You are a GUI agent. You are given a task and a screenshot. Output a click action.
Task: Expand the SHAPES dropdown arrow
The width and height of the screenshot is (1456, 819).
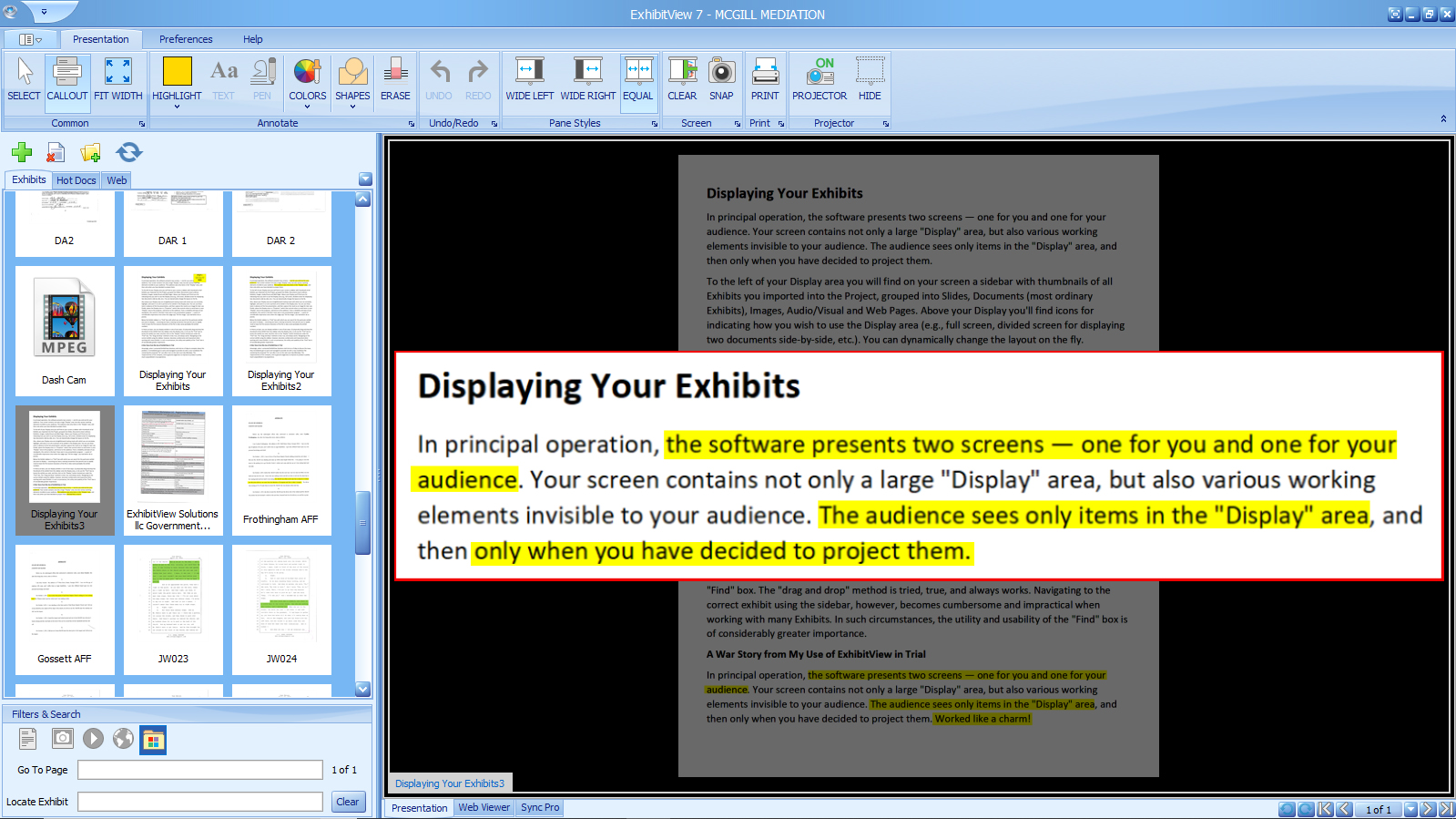point(352,107)
